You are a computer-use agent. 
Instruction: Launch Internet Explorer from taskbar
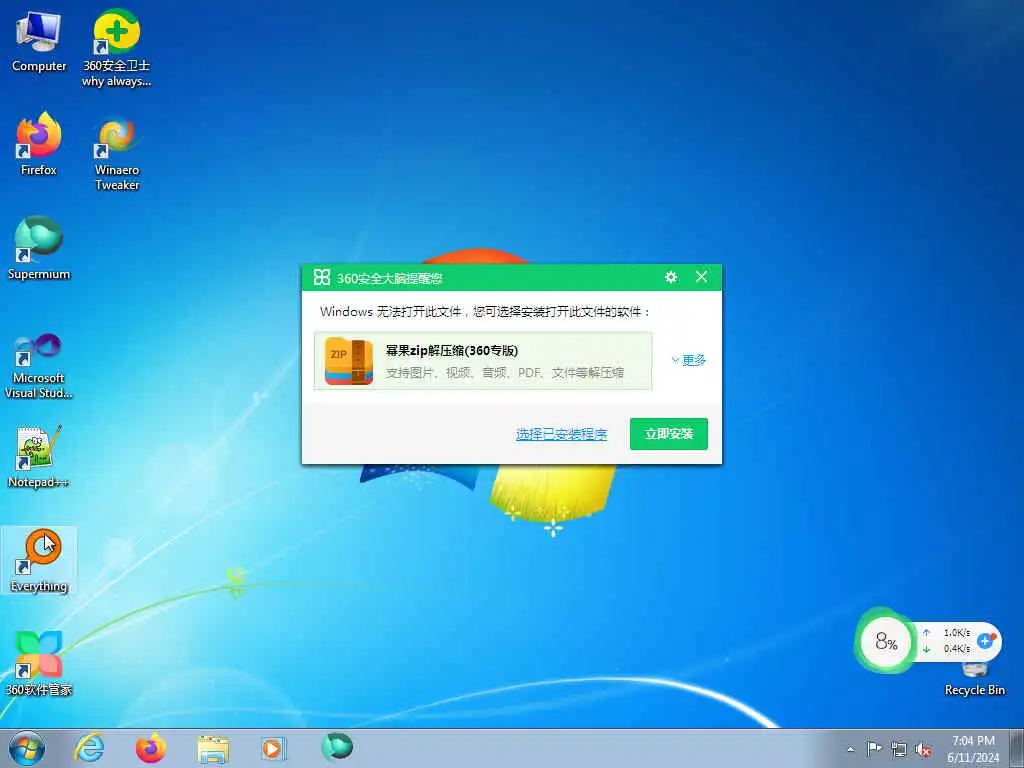point(89,748)
